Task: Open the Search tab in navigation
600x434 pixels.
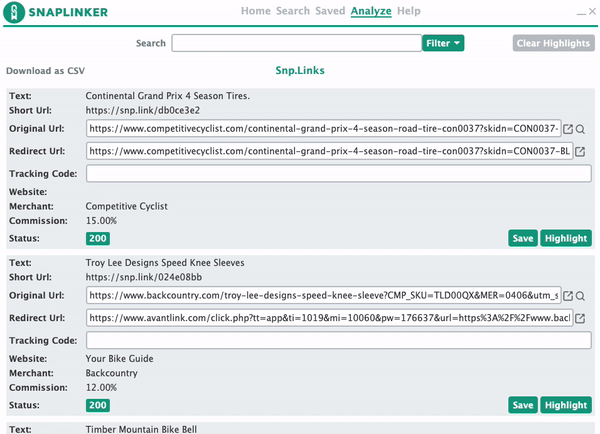Action: (293, 11)
